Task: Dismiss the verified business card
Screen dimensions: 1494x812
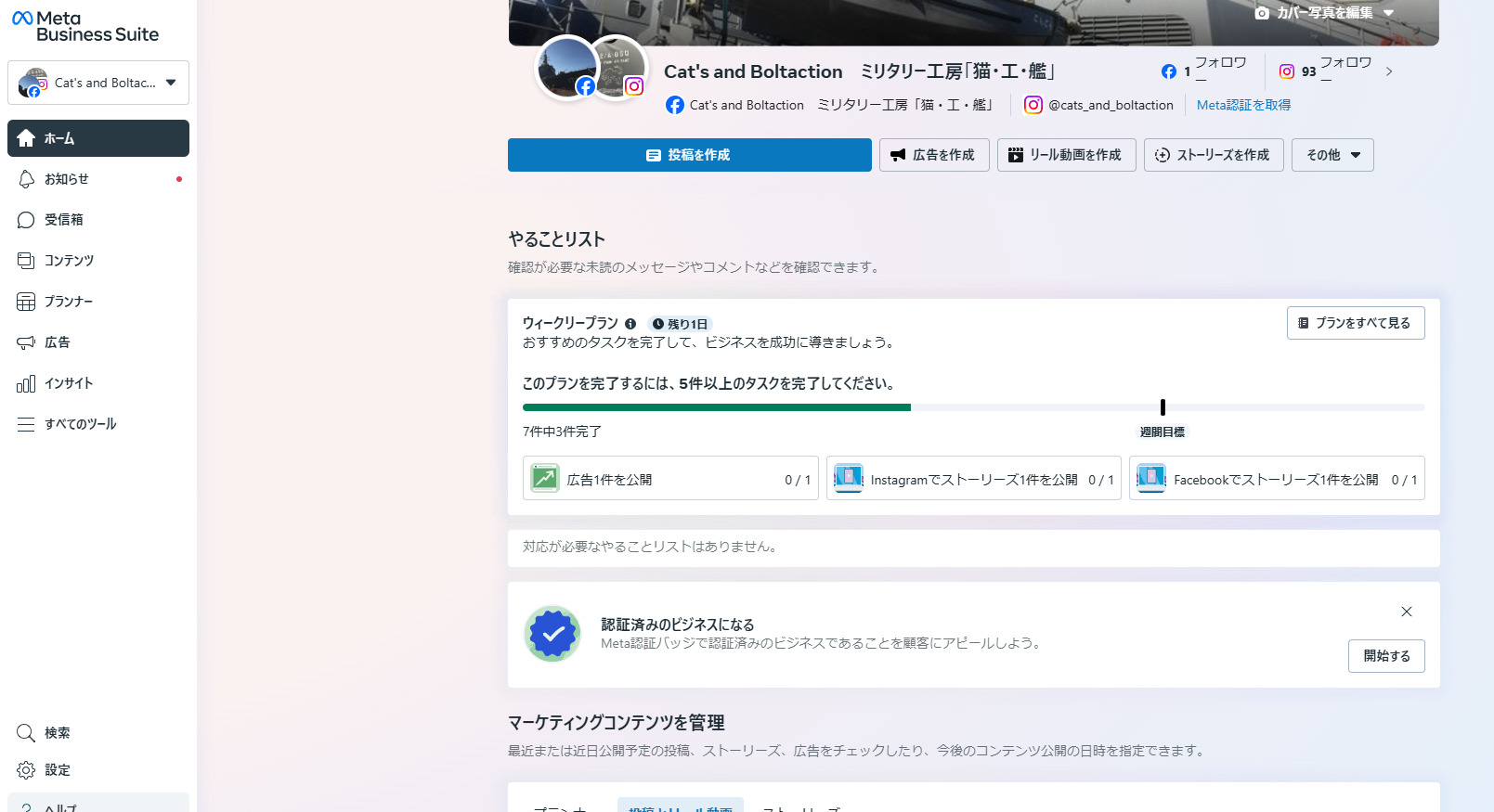Action: tap(1407, 612)
